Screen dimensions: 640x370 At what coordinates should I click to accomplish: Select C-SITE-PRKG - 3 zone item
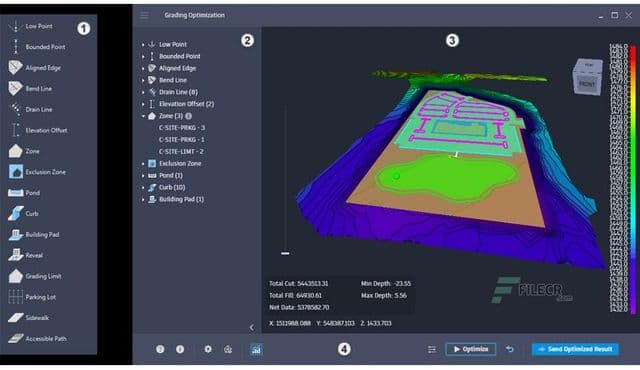coord(182,128)
